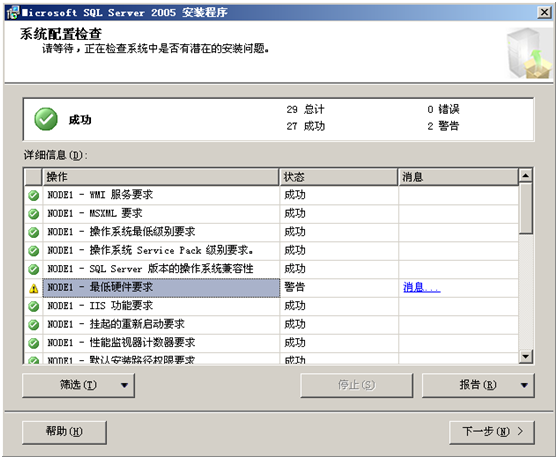Screen dimensions: 558x459
Task: Select row NODE1 - MSXML 要求
Action: click(271, 213)
